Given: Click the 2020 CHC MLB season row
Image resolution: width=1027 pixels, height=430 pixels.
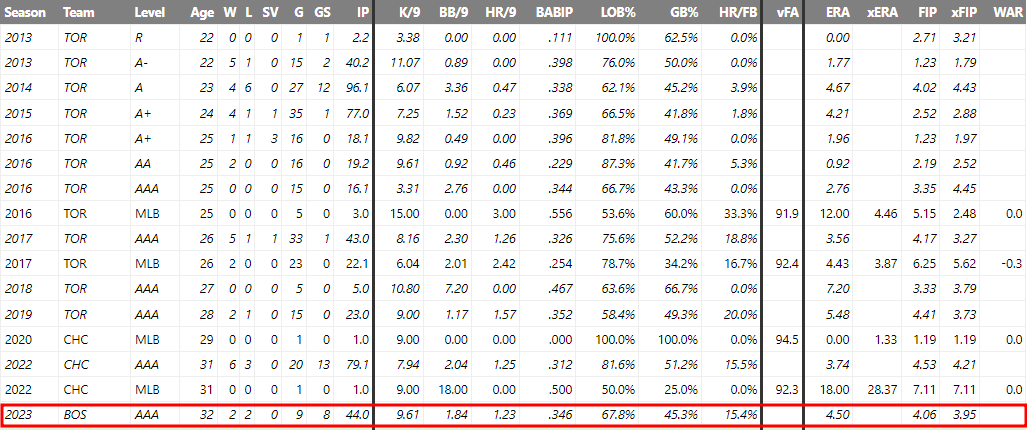Looking at the screenshot, I should tap(513, 340).
